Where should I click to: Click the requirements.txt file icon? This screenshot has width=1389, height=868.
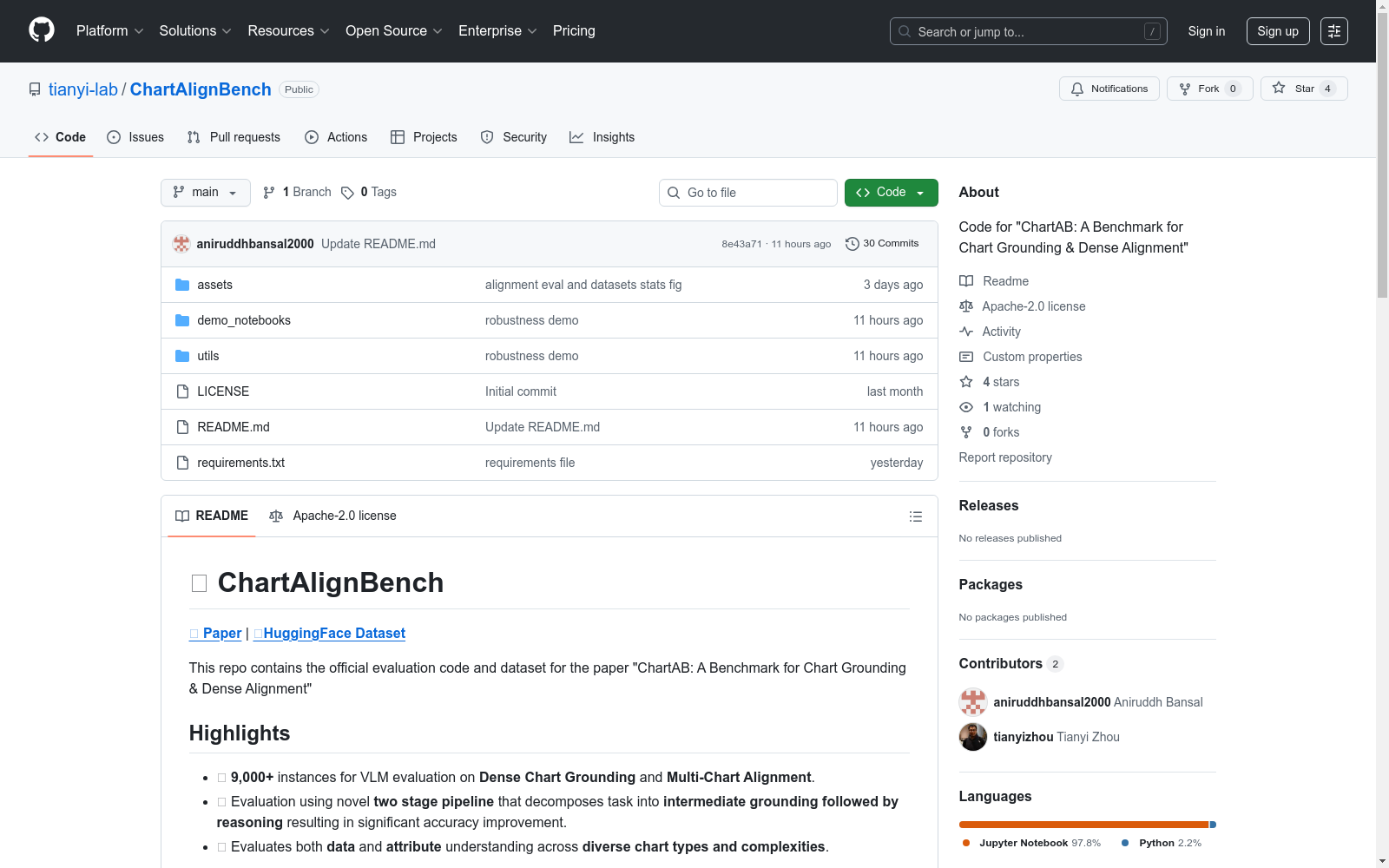(x=182, y=463)
